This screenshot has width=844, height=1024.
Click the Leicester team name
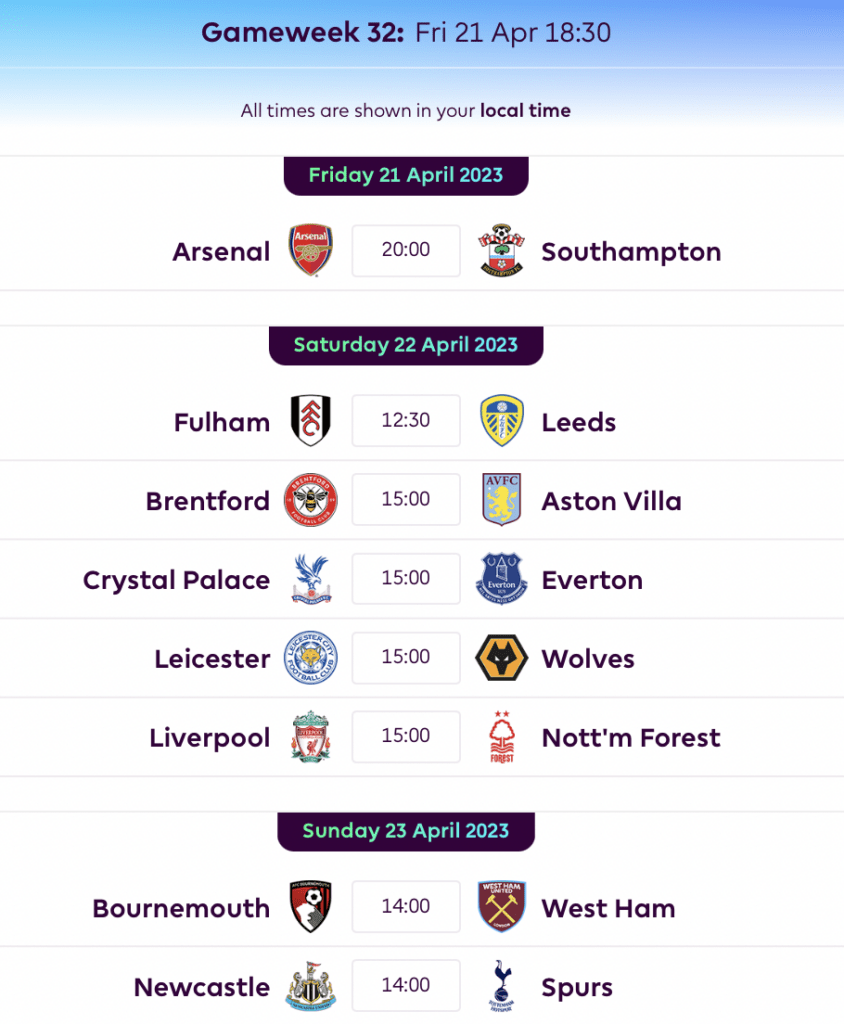(212, 659)
